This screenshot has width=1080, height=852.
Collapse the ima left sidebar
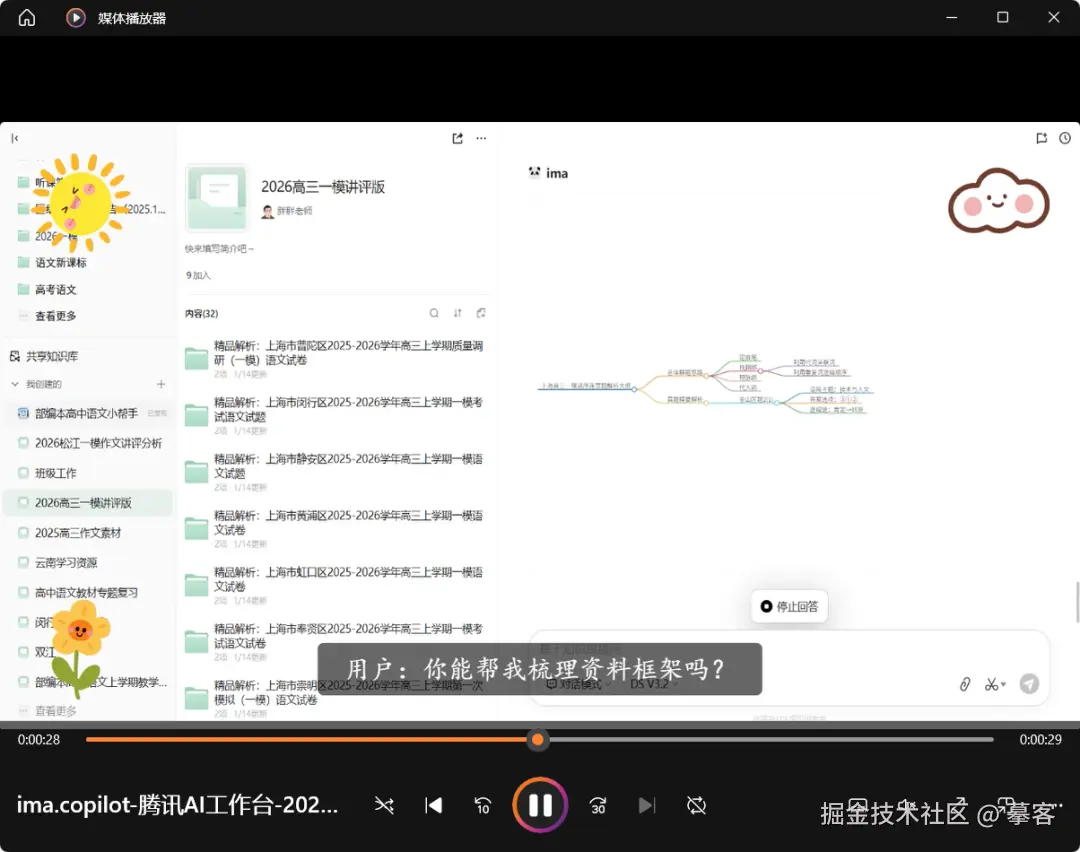(14, 138)
